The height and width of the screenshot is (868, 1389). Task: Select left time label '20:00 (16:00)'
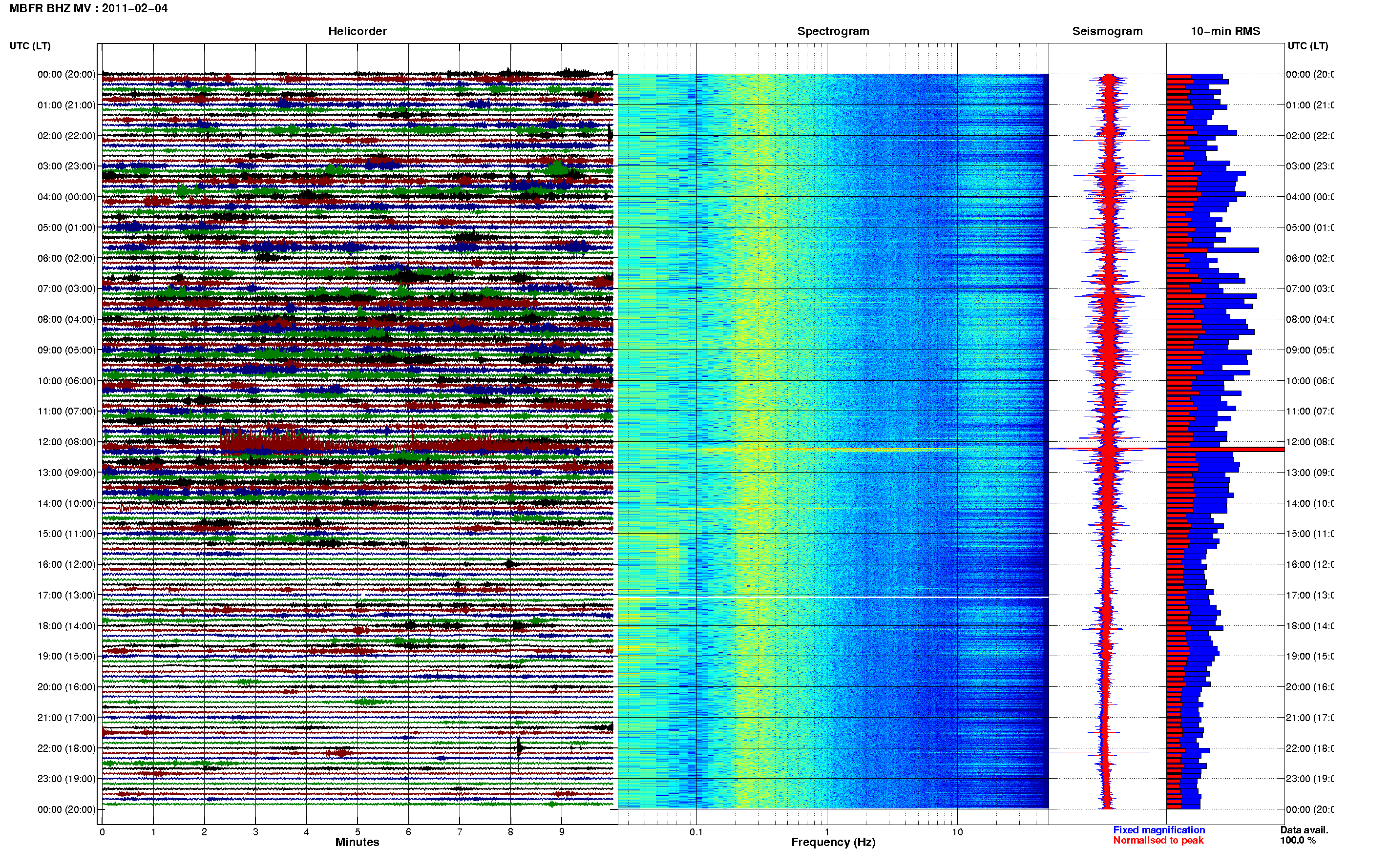point(66,687)
